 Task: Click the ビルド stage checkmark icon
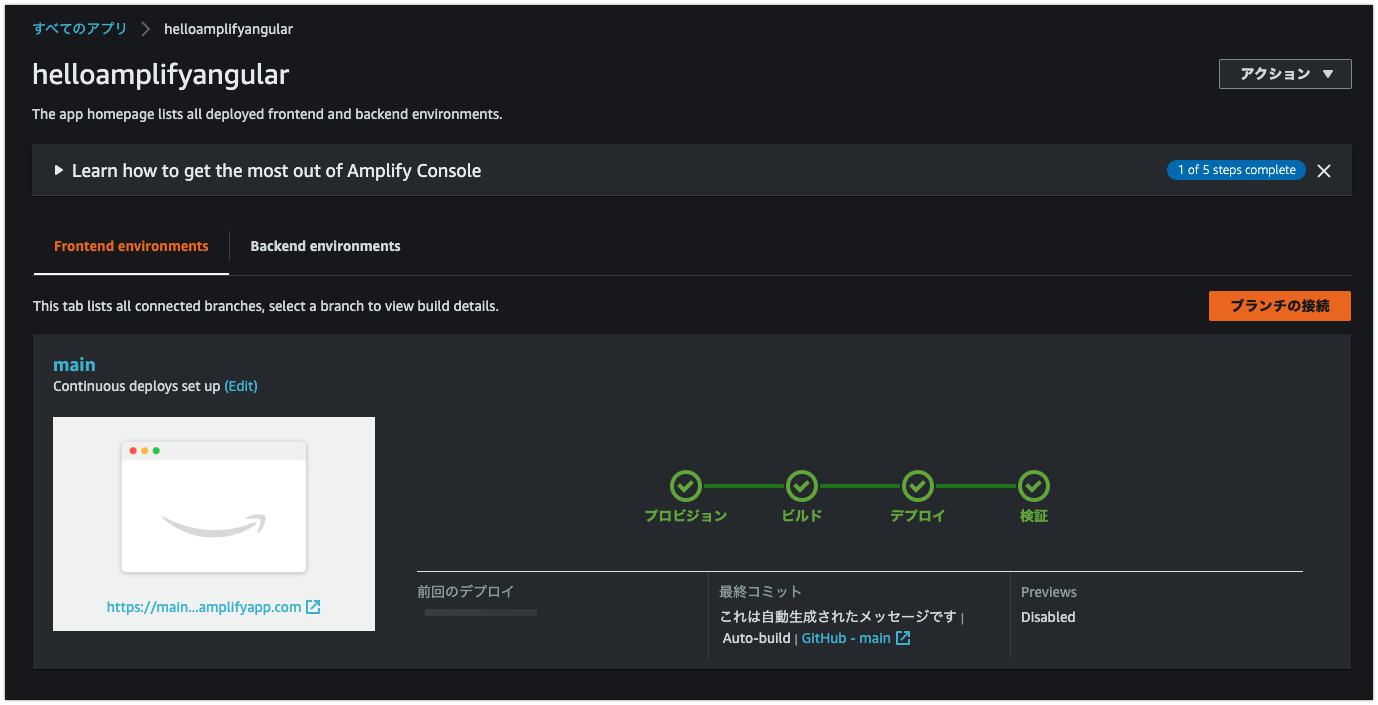801,488
